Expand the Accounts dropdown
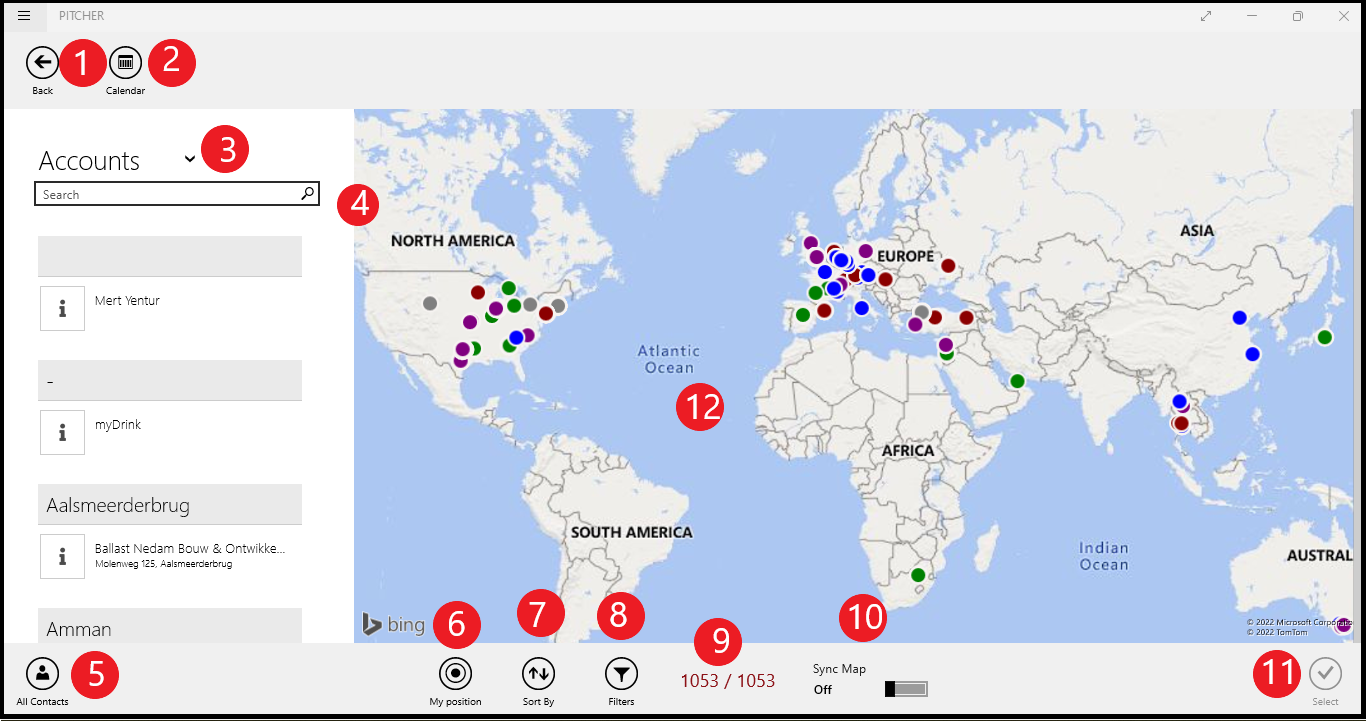The image size is (1366, 721). click(190, 158)
